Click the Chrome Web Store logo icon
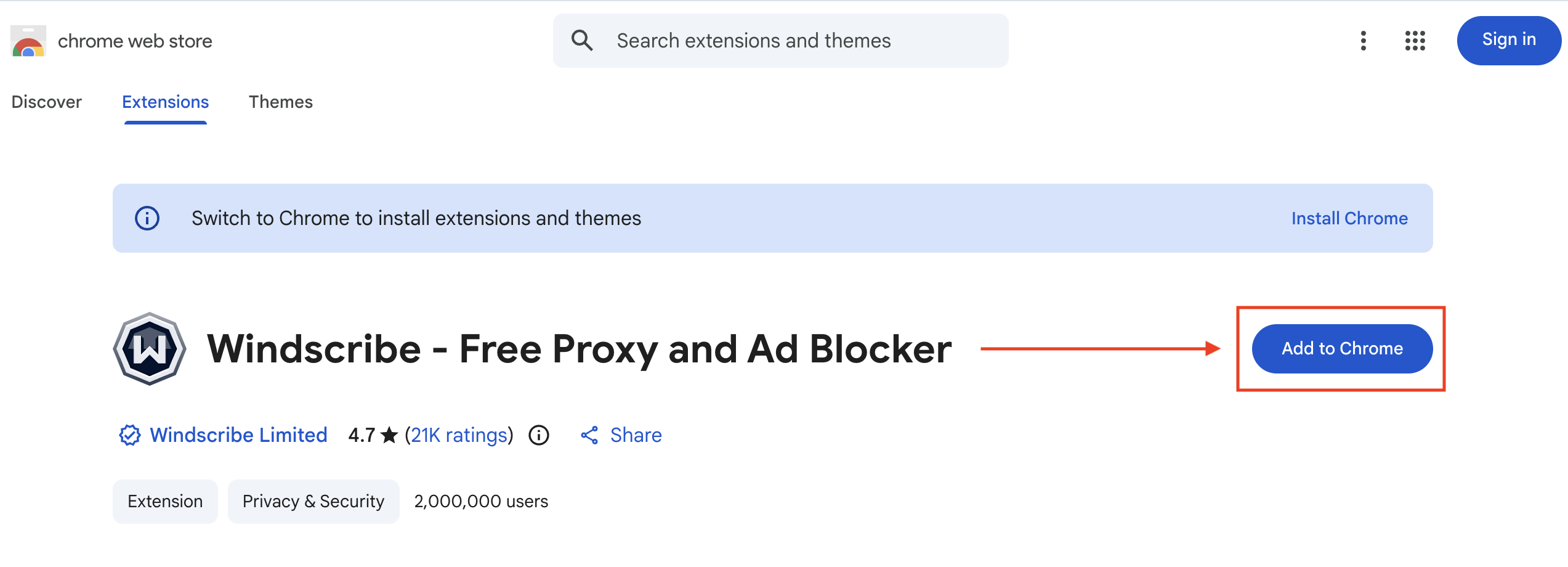This screenshot has height=567, width=1568. [x=28, y=41]
